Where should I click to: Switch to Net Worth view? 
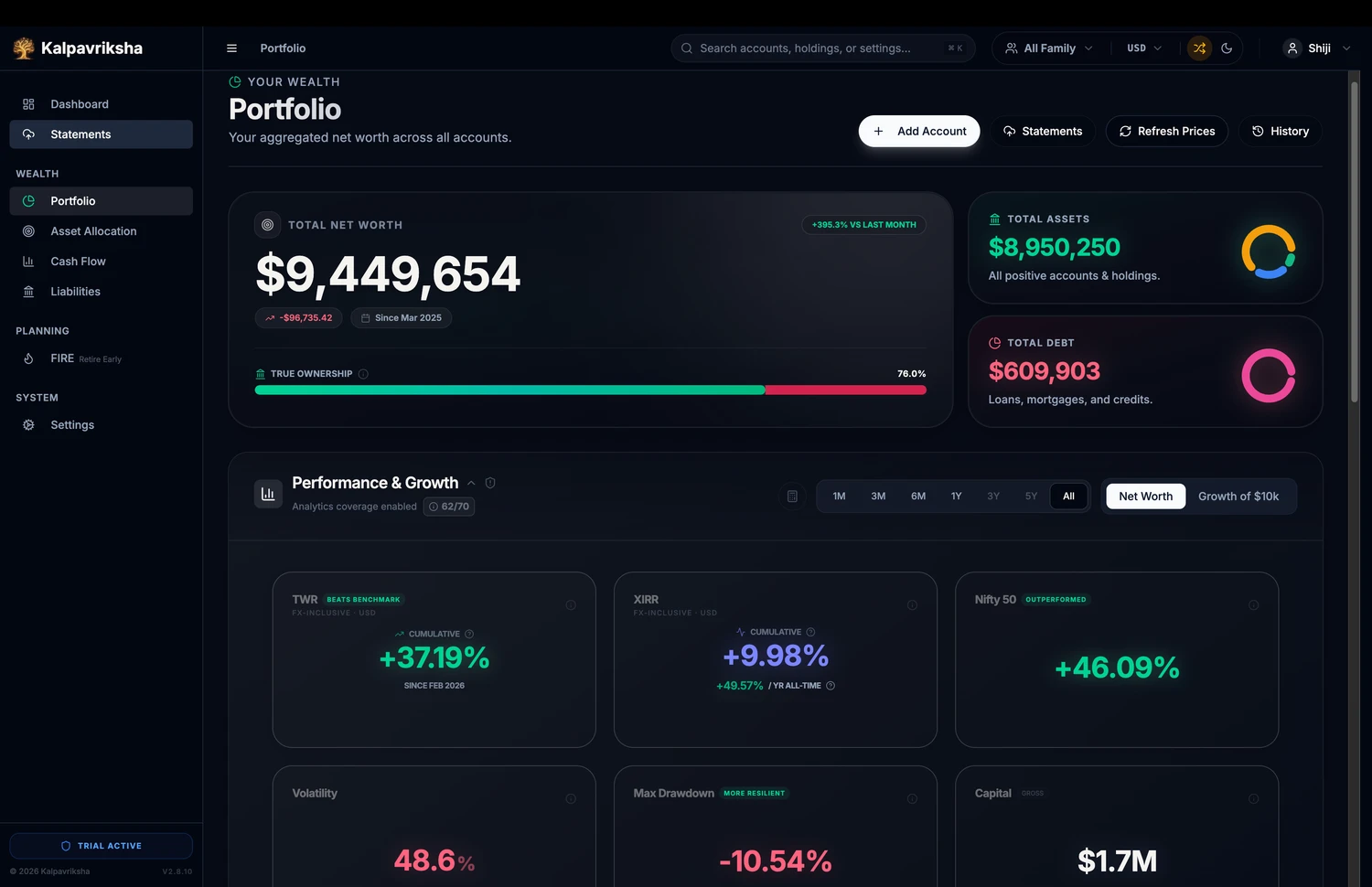[x=1145, y=497]
